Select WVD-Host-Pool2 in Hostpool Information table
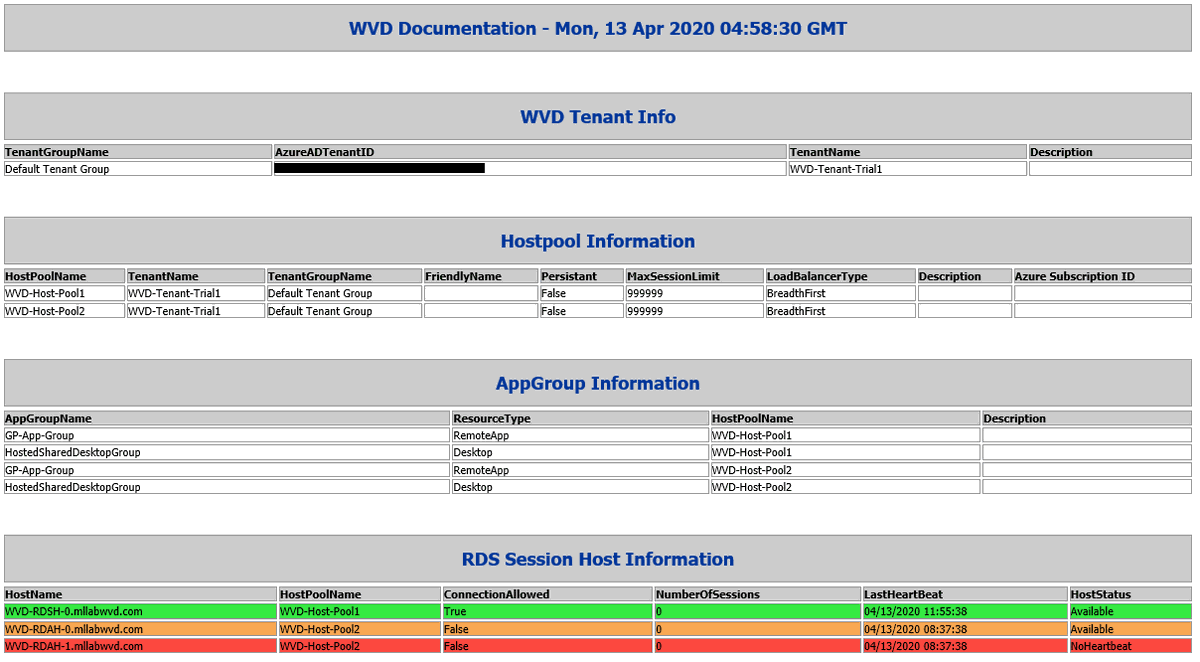Screen dimensions: 1200x662 64,311
